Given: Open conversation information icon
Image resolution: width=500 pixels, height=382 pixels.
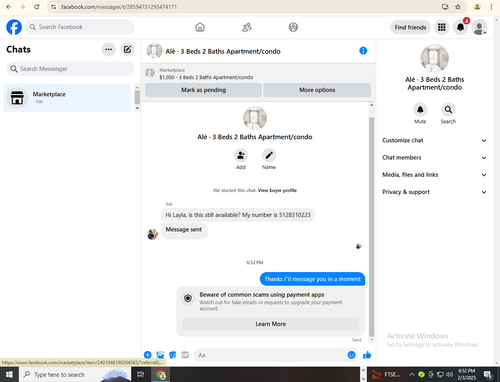Looking at the screenshot, I should coord(363,51).
